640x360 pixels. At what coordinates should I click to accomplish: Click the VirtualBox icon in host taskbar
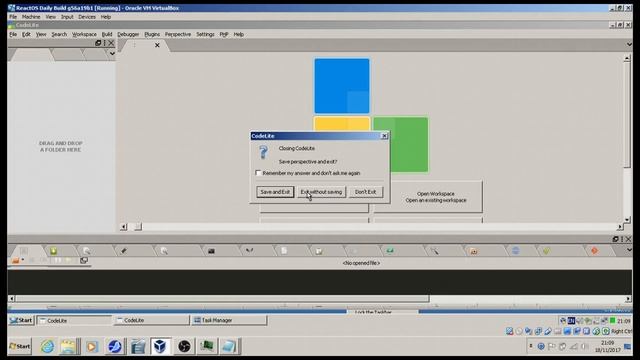coord(160,347)
